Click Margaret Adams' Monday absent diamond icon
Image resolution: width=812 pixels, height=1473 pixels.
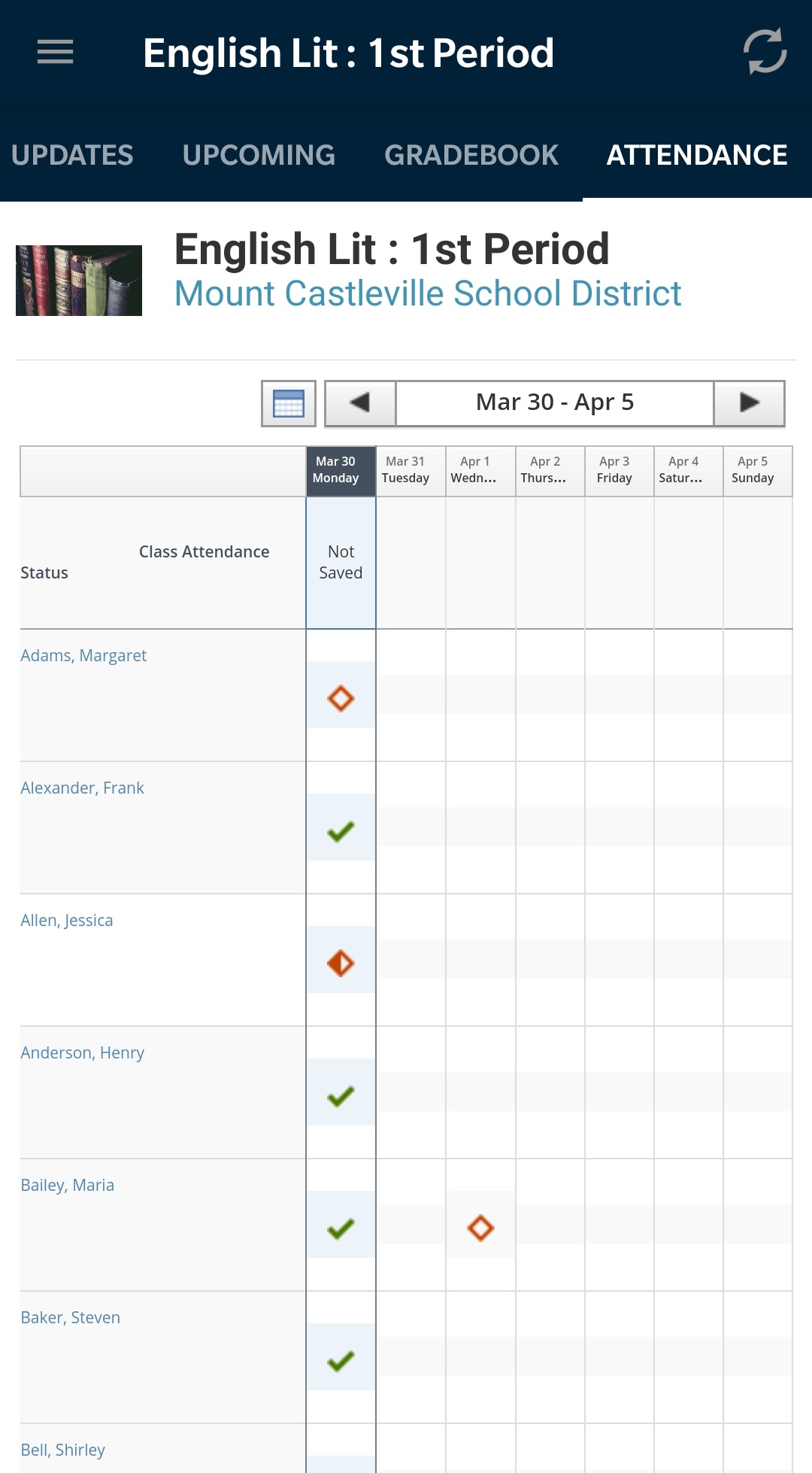pyautogui.click(x=341, y=698)
